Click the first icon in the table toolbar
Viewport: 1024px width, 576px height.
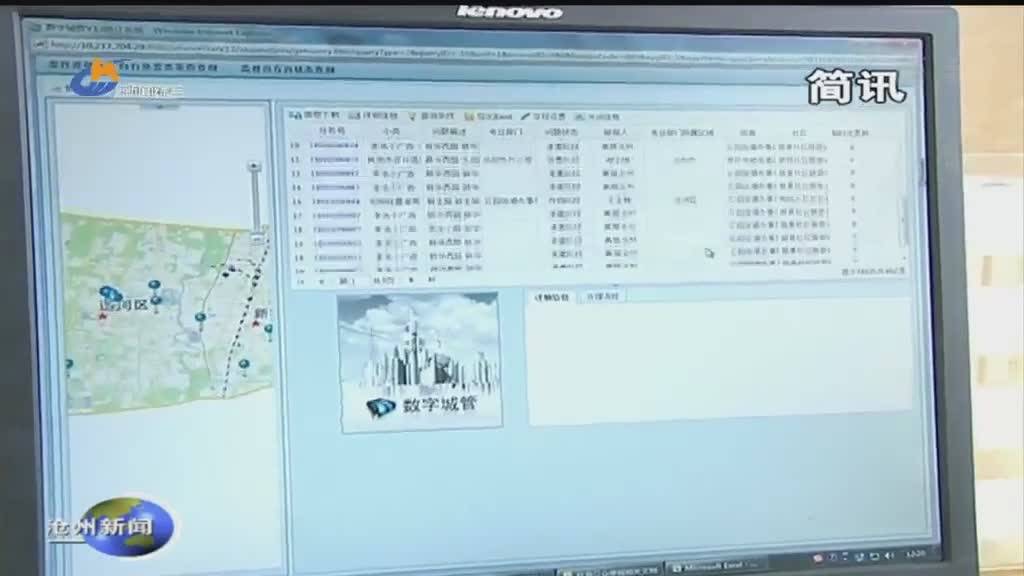295,116
